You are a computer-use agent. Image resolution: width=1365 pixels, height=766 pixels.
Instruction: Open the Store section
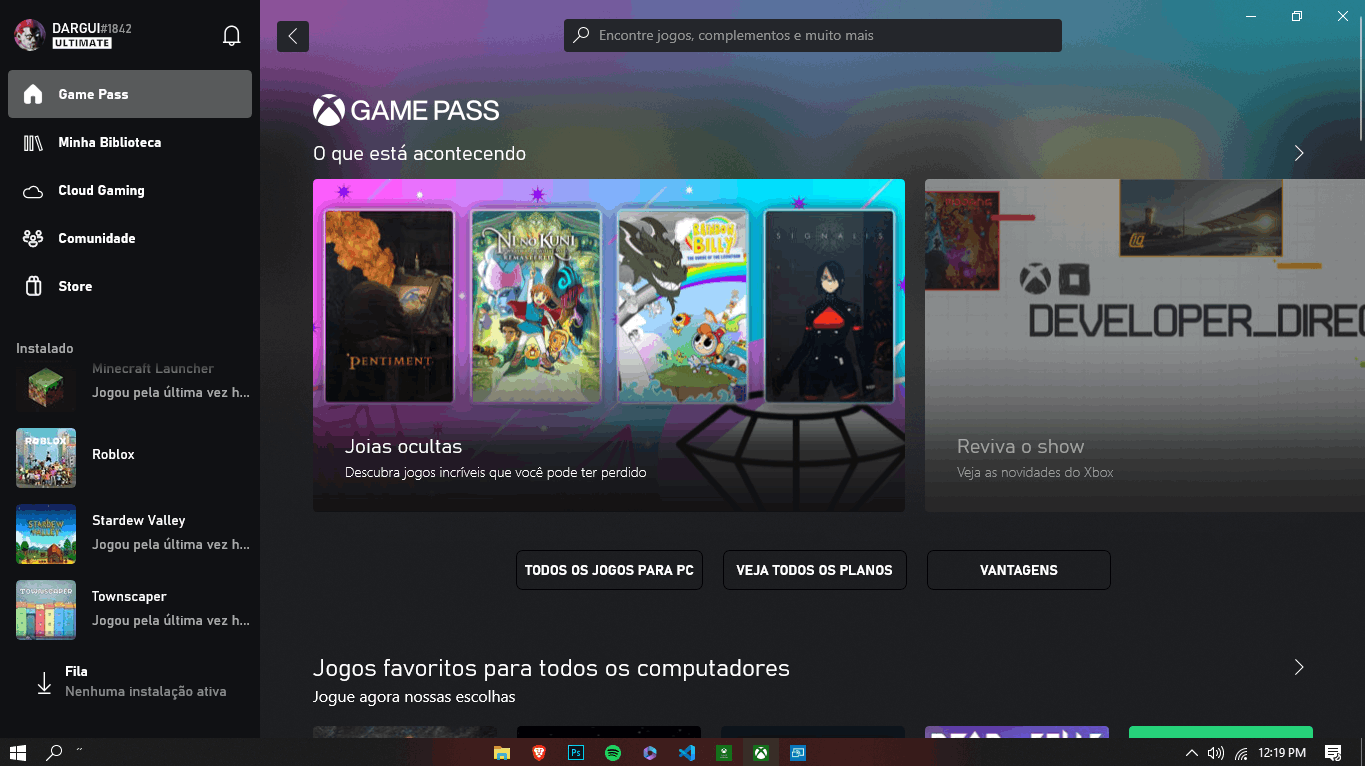tap(130, 286)
